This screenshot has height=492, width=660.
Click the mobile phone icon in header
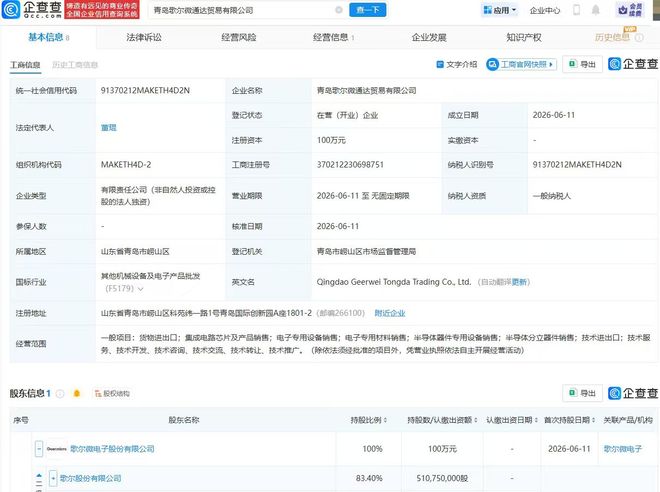pyautogui.click(x=576, y=10)
